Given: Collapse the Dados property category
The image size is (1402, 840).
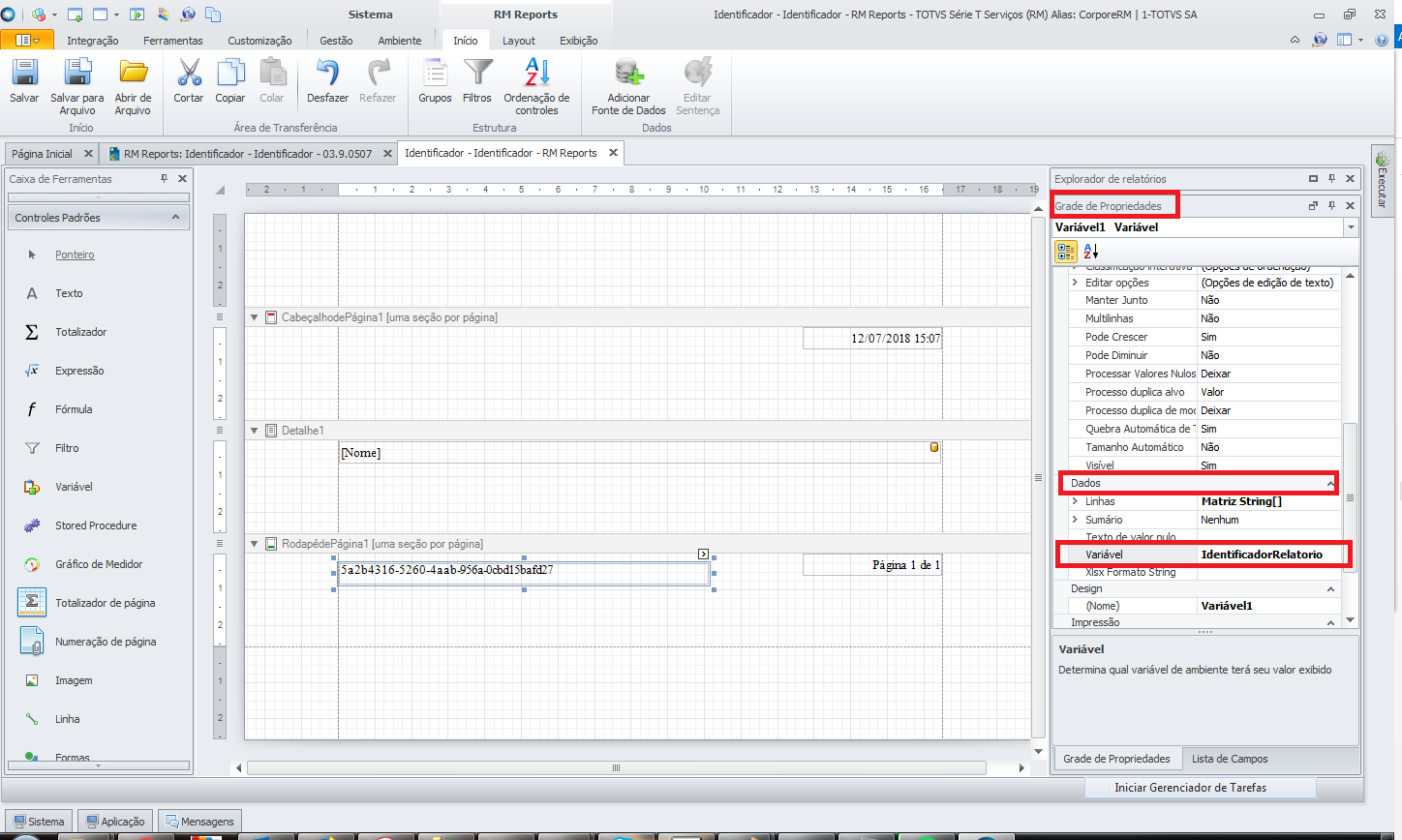Looking at the screenshot, I should tap(1330, 483).
